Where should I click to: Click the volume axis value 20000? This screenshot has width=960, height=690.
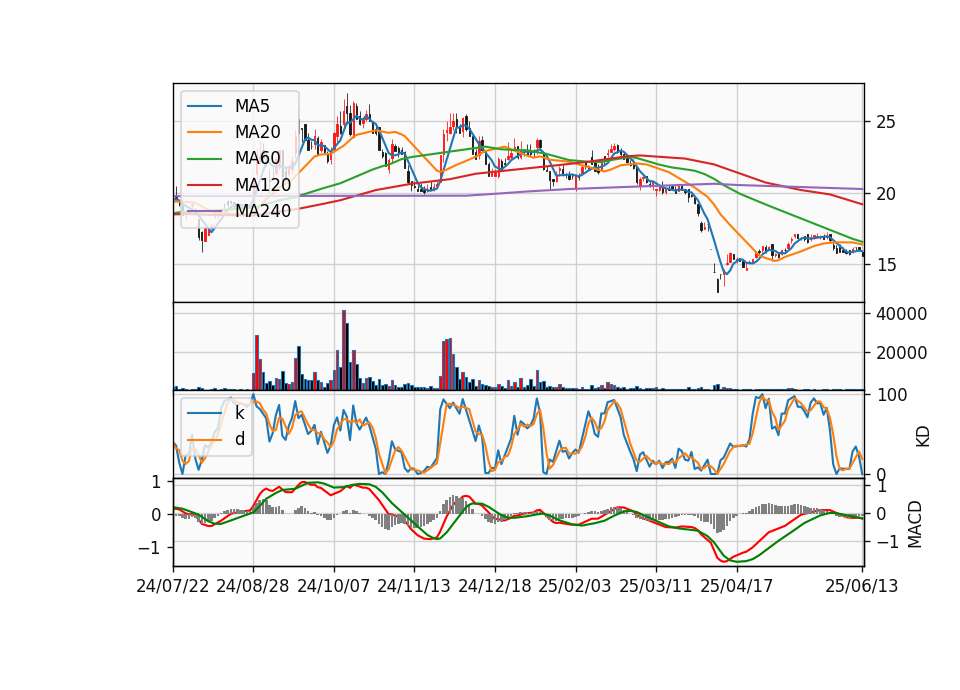(x=901, y=353)
